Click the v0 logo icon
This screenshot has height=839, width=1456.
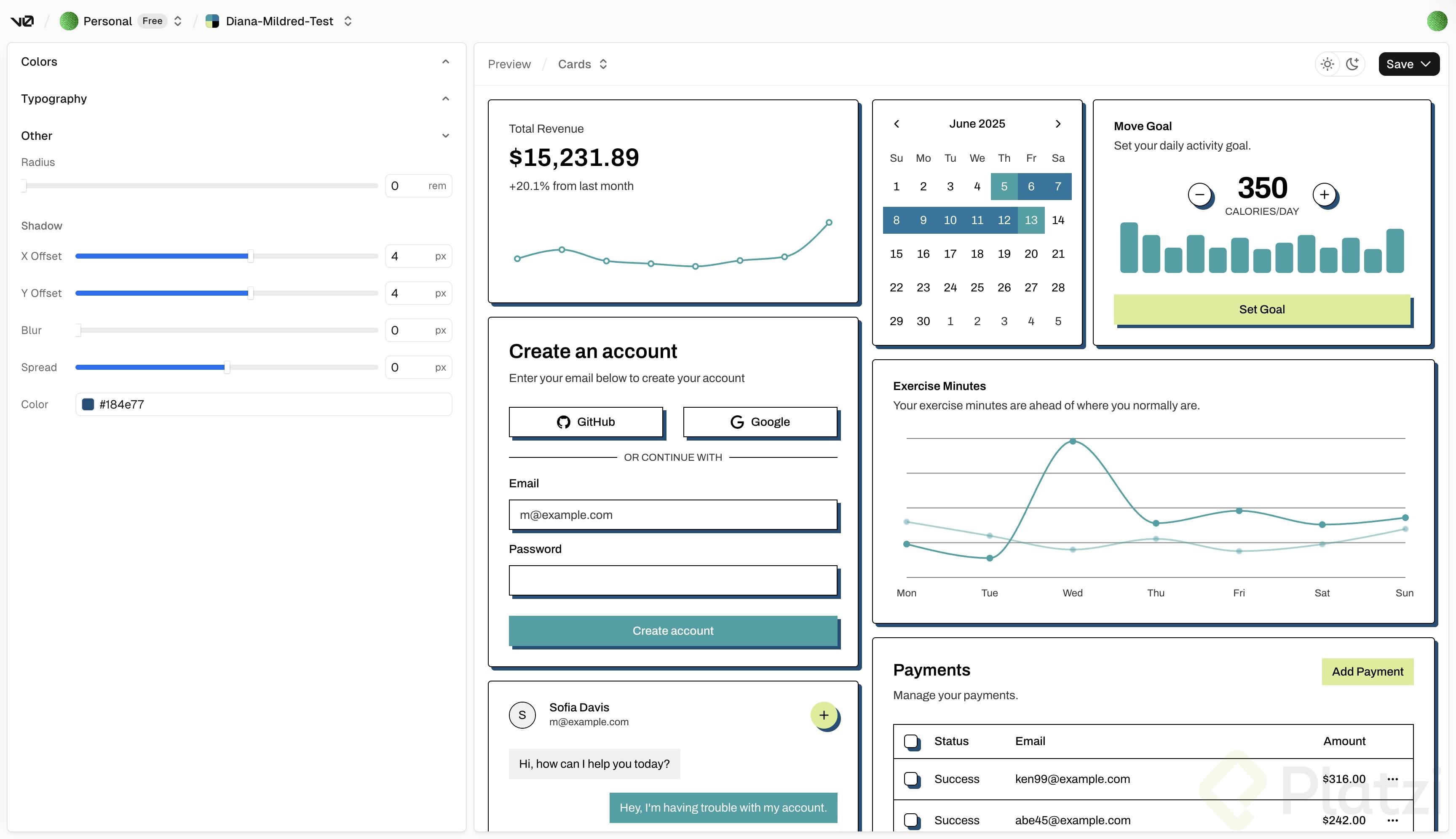click(22, 21)
